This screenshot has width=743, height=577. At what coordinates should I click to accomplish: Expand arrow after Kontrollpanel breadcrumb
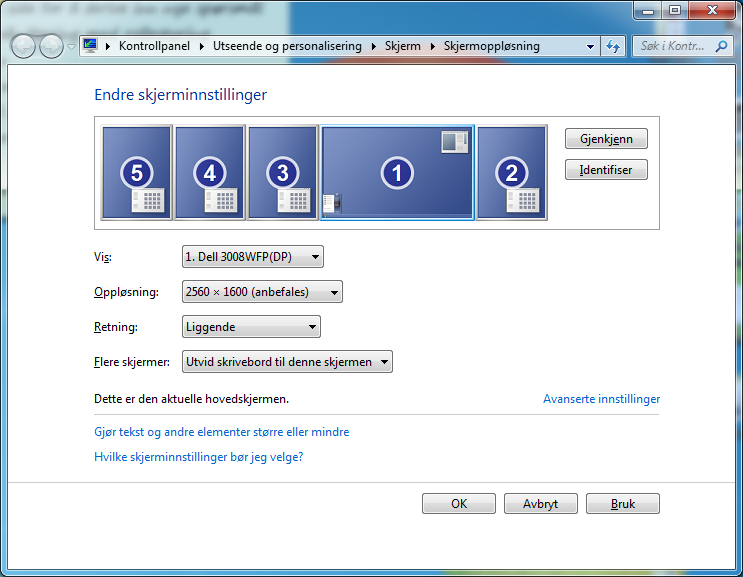pos(202,46)
